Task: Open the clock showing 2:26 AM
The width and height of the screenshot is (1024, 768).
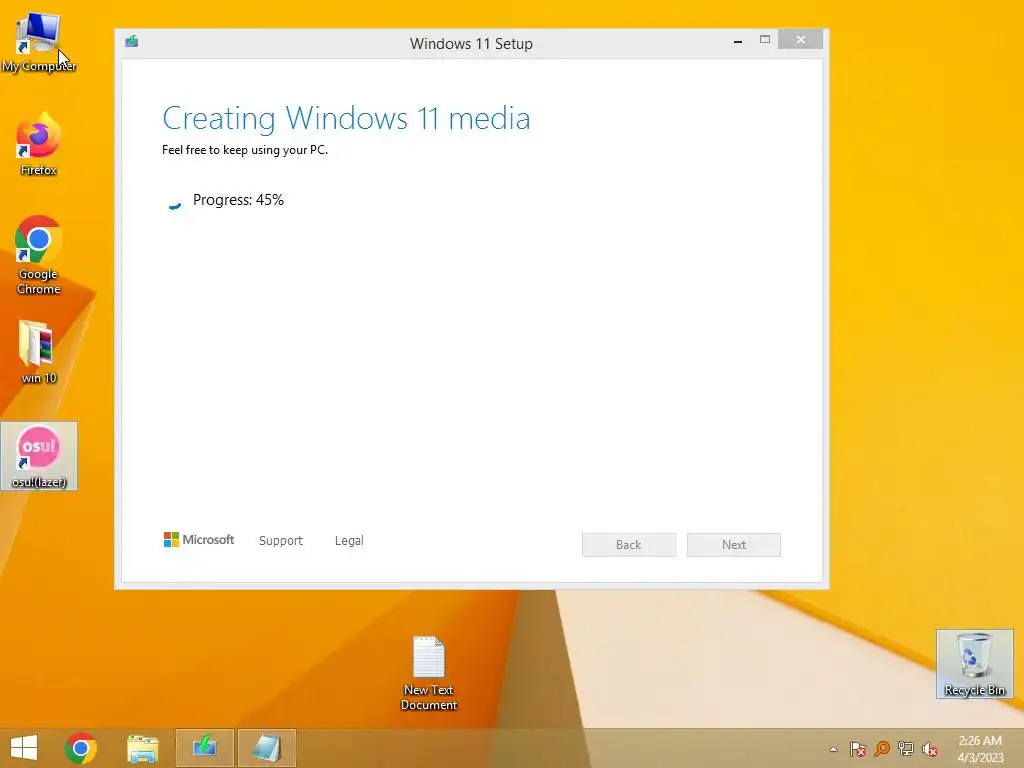Action: 980,749
